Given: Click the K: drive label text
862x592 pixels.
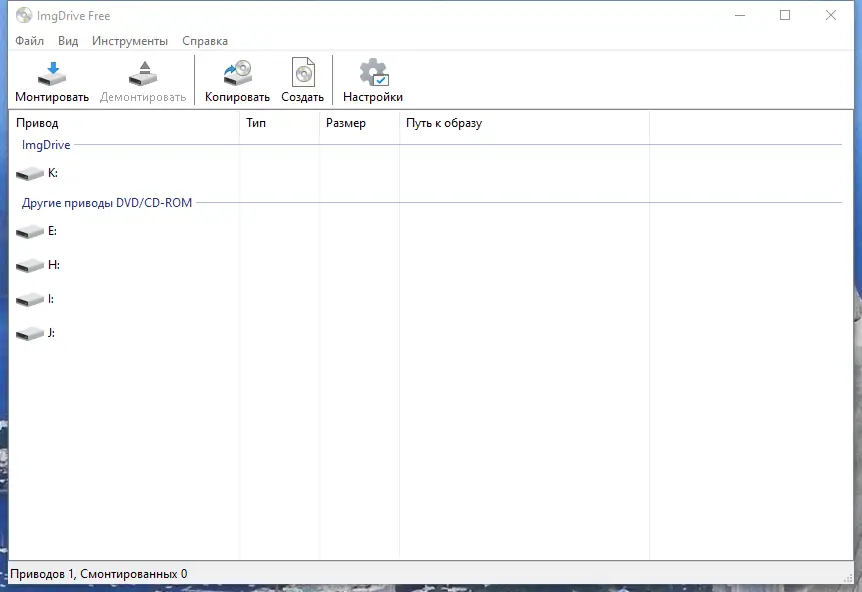Looking at the screenshot, I should 53,173.
